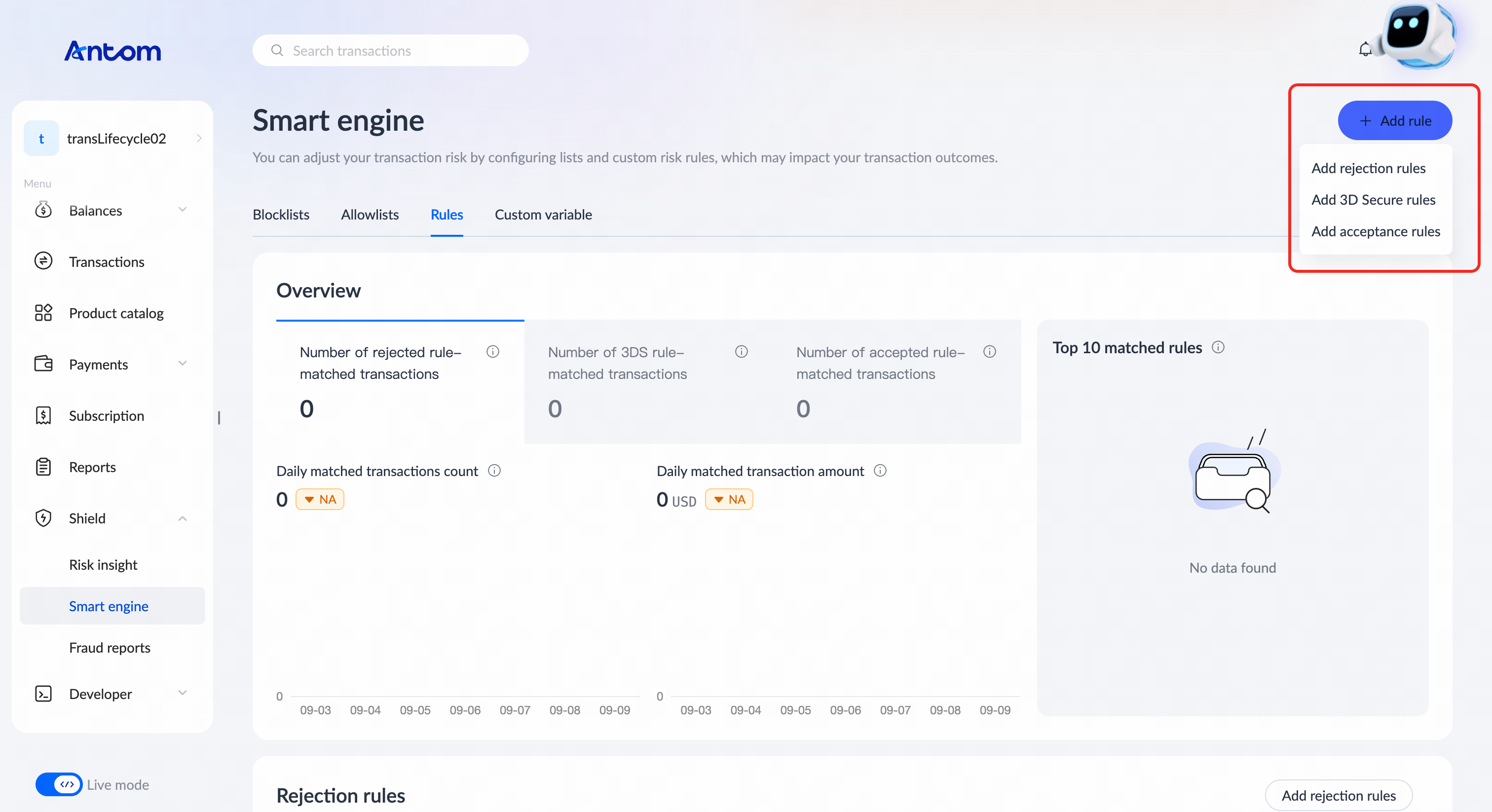Click the Subscription receipt icon
This screenshot has height=812, width=1492.
pos(43,415)
